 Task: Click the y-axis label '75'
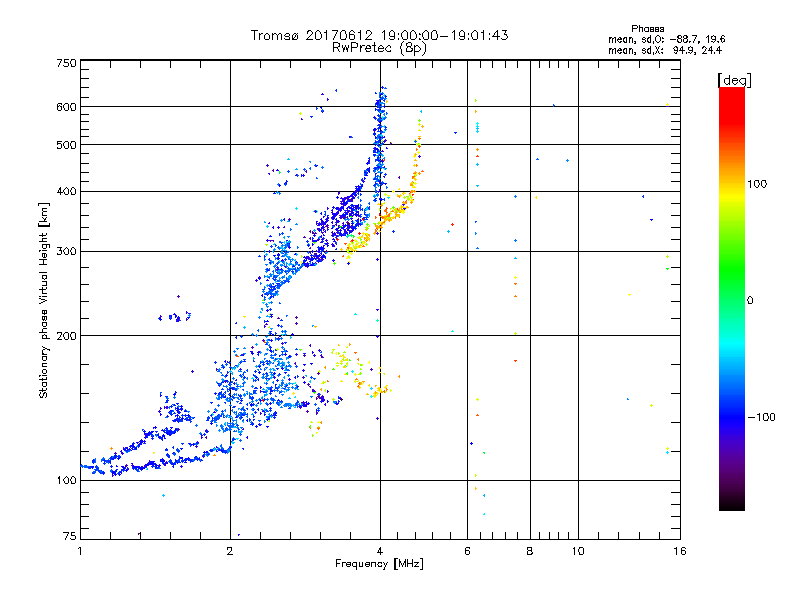tap(70, 536)
